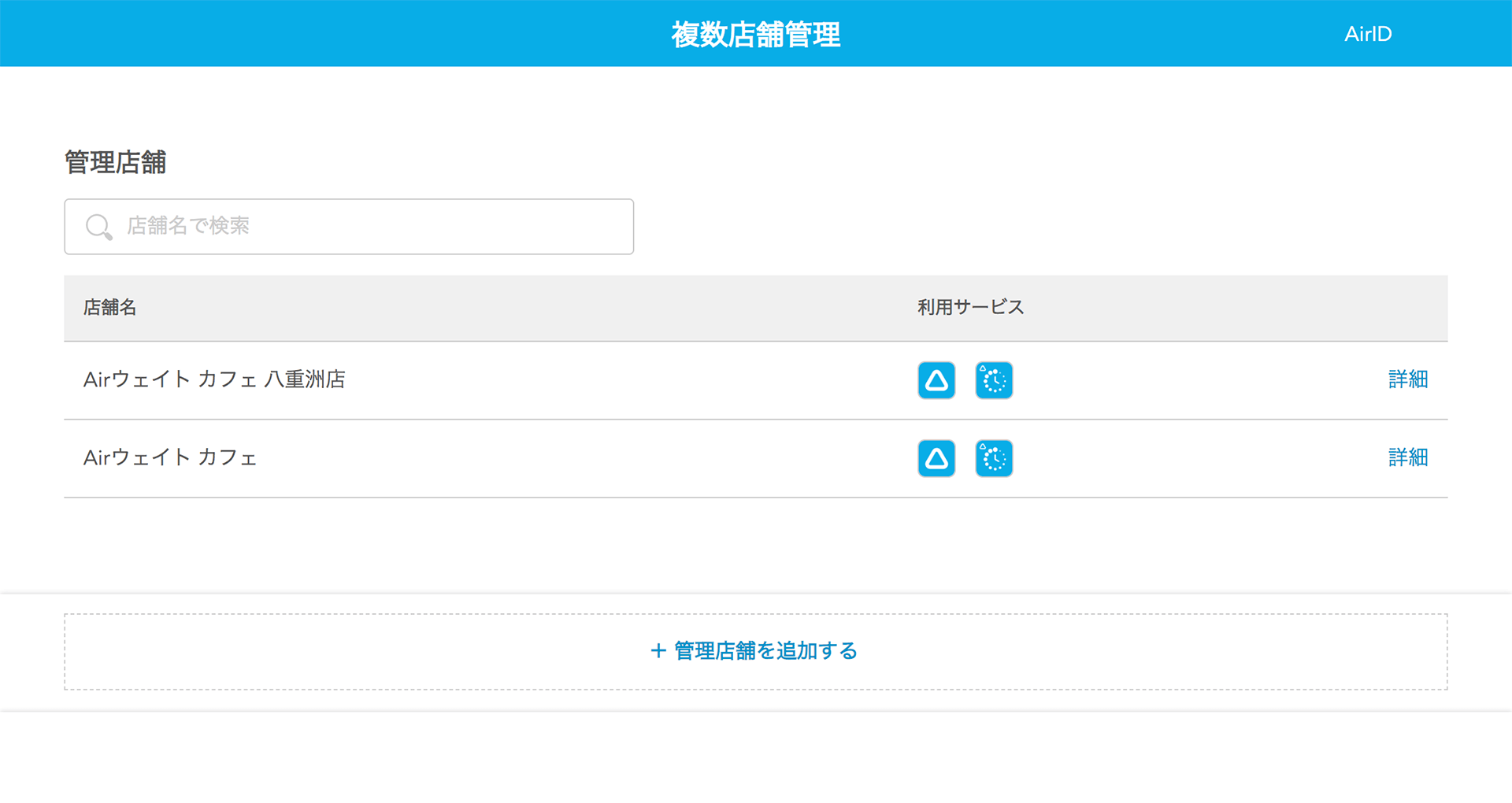Open details for Airウェイト カフェ 八重洲店

pyautogui.click(x=1408, y=379)
